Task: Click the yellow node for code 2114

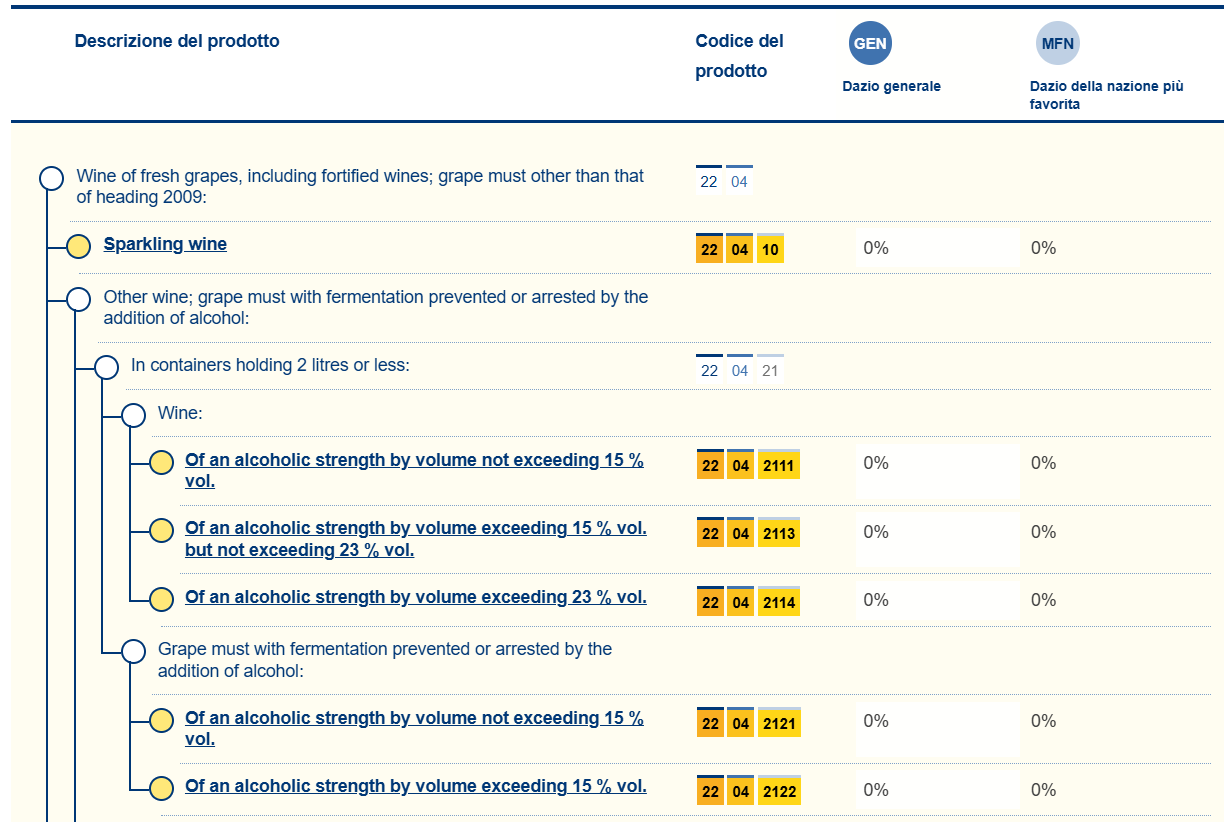Action: click(161, 599)
